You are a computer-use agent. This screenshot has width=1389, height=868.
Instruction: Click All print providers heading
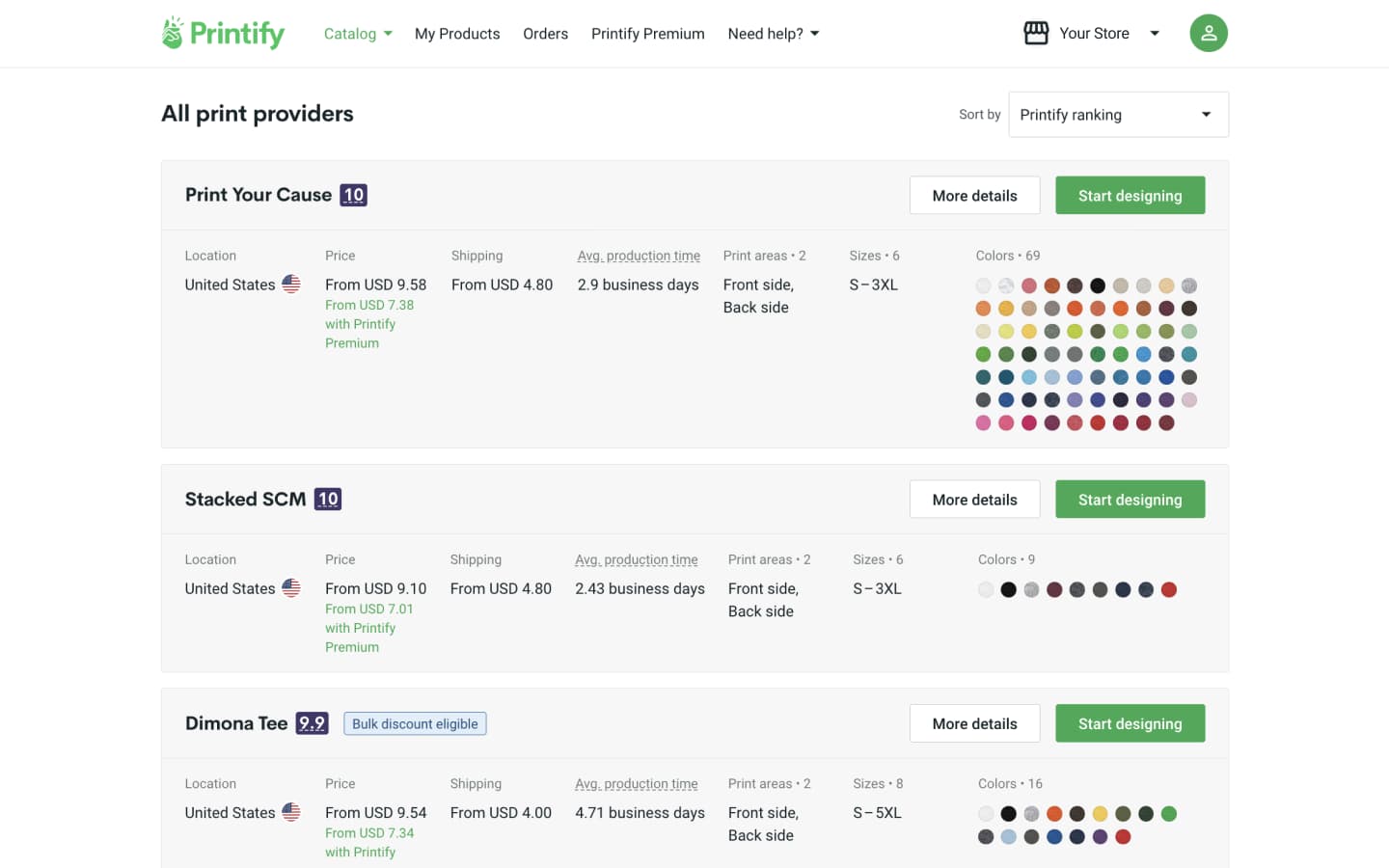258,114
